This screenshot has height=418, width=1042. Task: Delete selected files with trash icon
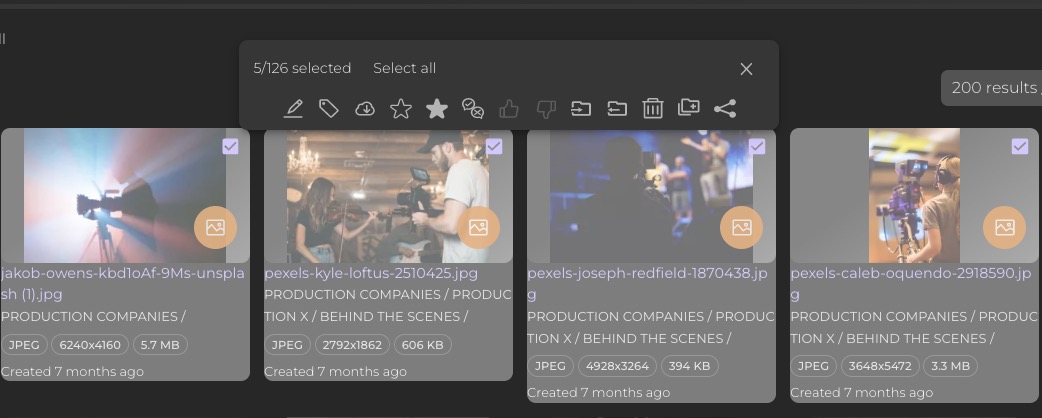(653, 109)
